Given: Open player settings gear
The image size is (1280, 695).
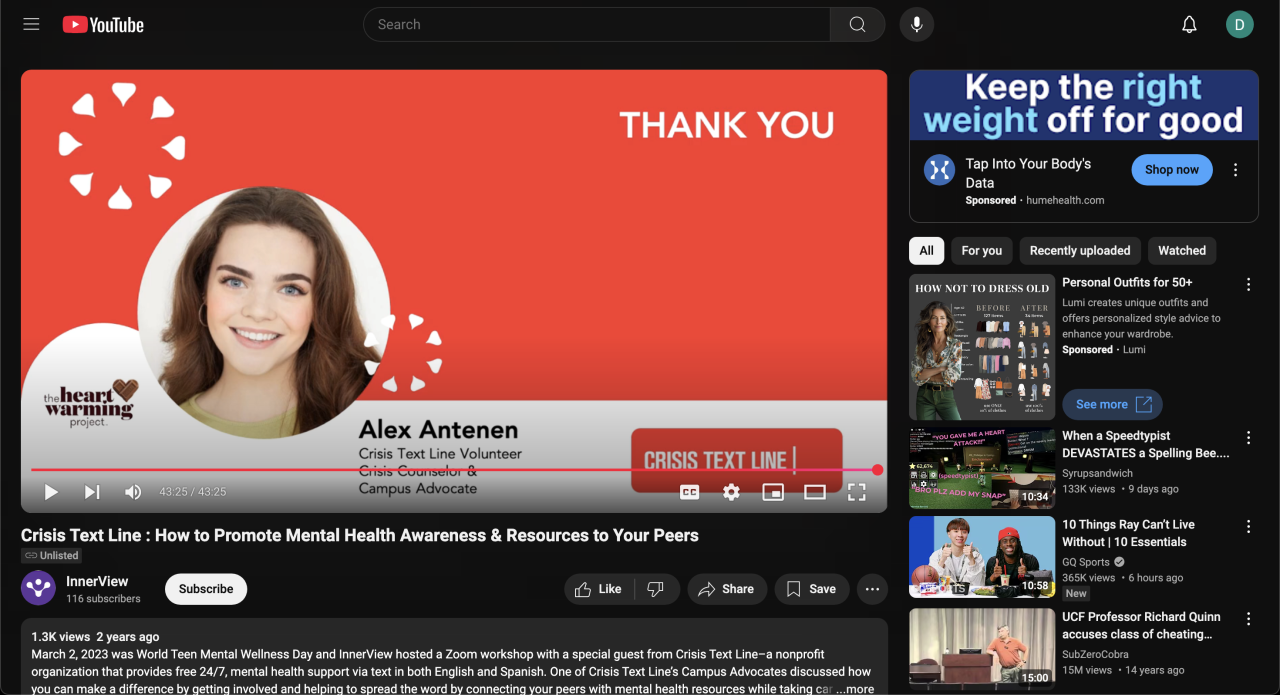Looking at the screenshot, I should pyautogui.click(x=731, y=492).
